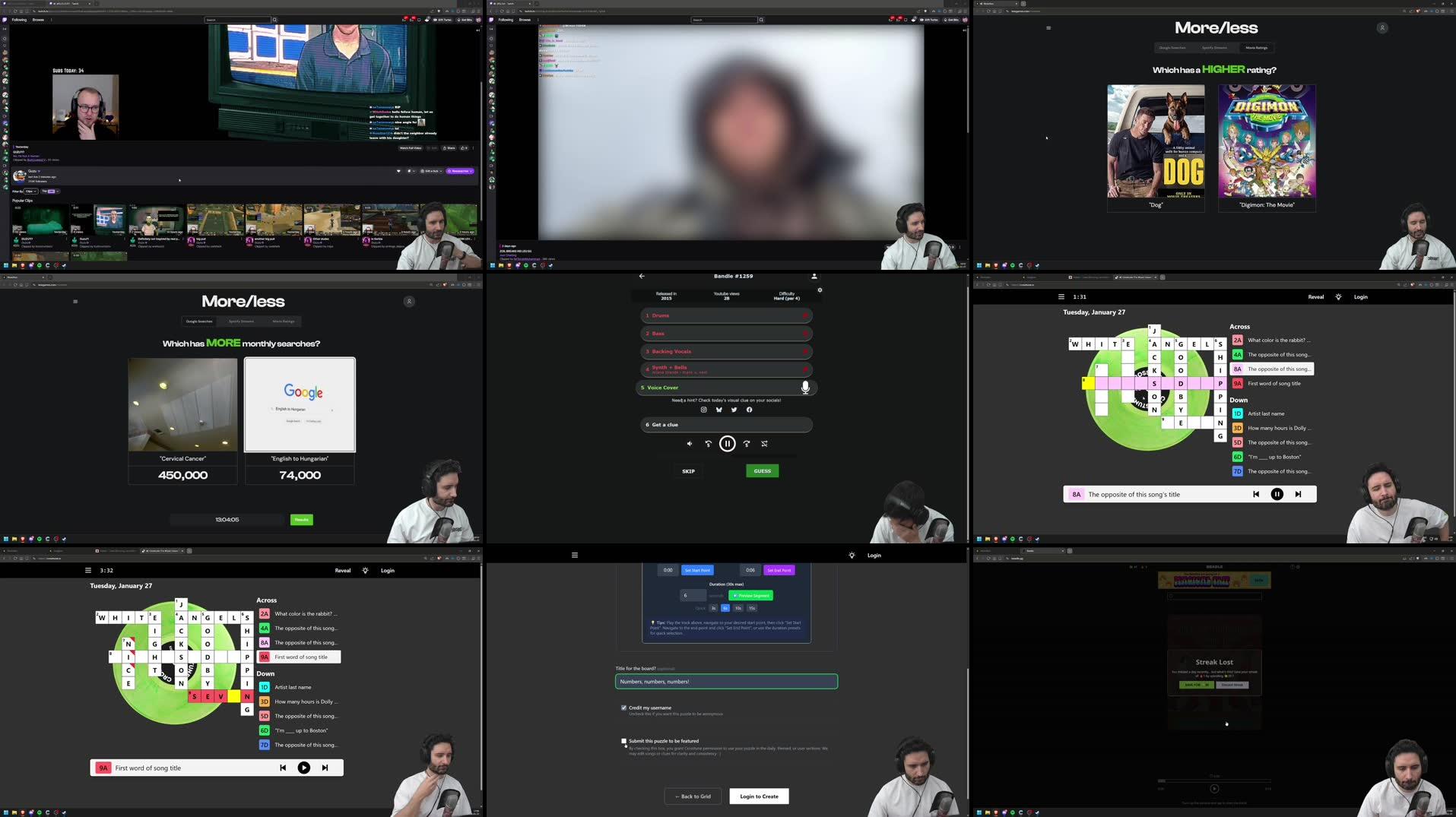Switch to the Spotify Streams tab
This screenshot has width=1456, height=817.
[242, 321]
